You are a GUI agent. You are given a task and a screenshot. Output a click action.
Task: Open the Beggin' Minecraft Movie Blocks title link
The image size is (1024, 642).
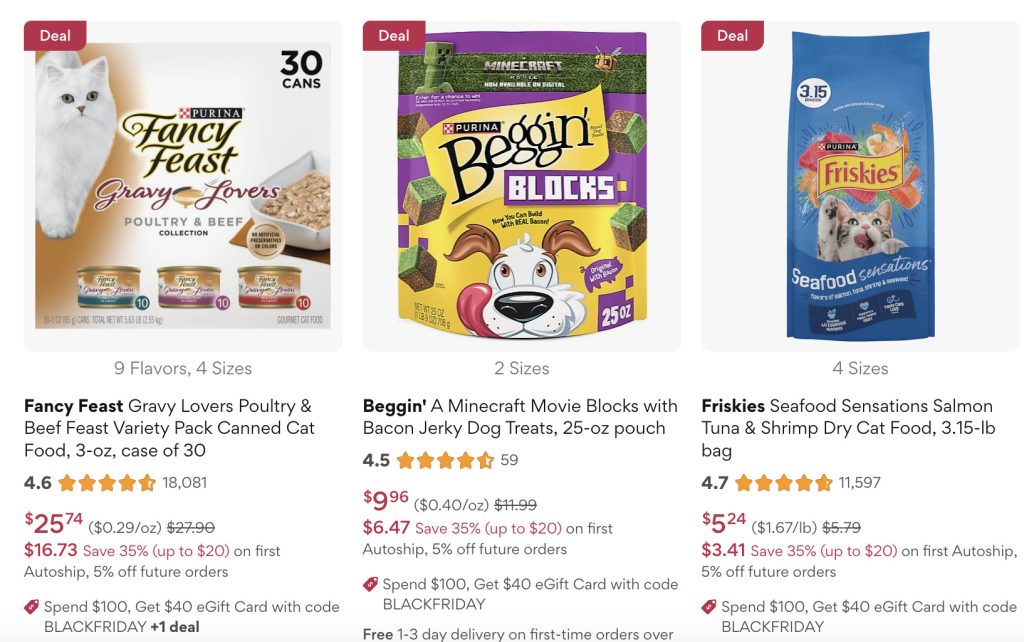[x=520, y=417]
